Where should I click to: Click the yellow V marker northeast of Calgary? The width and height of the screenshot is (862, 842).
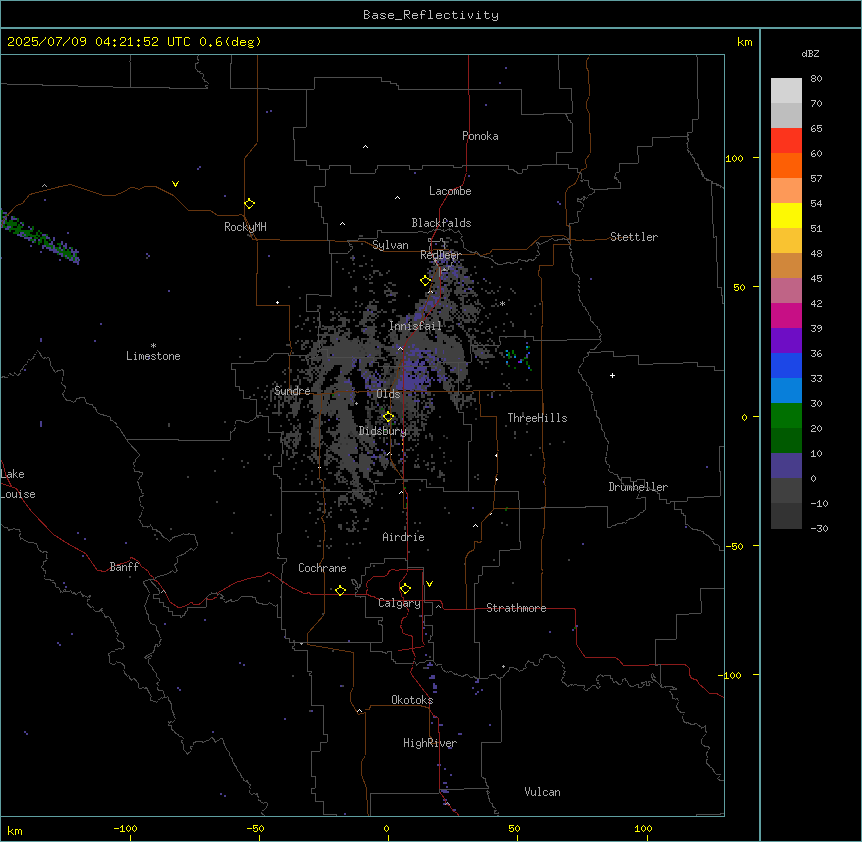(x=429, y=584)
